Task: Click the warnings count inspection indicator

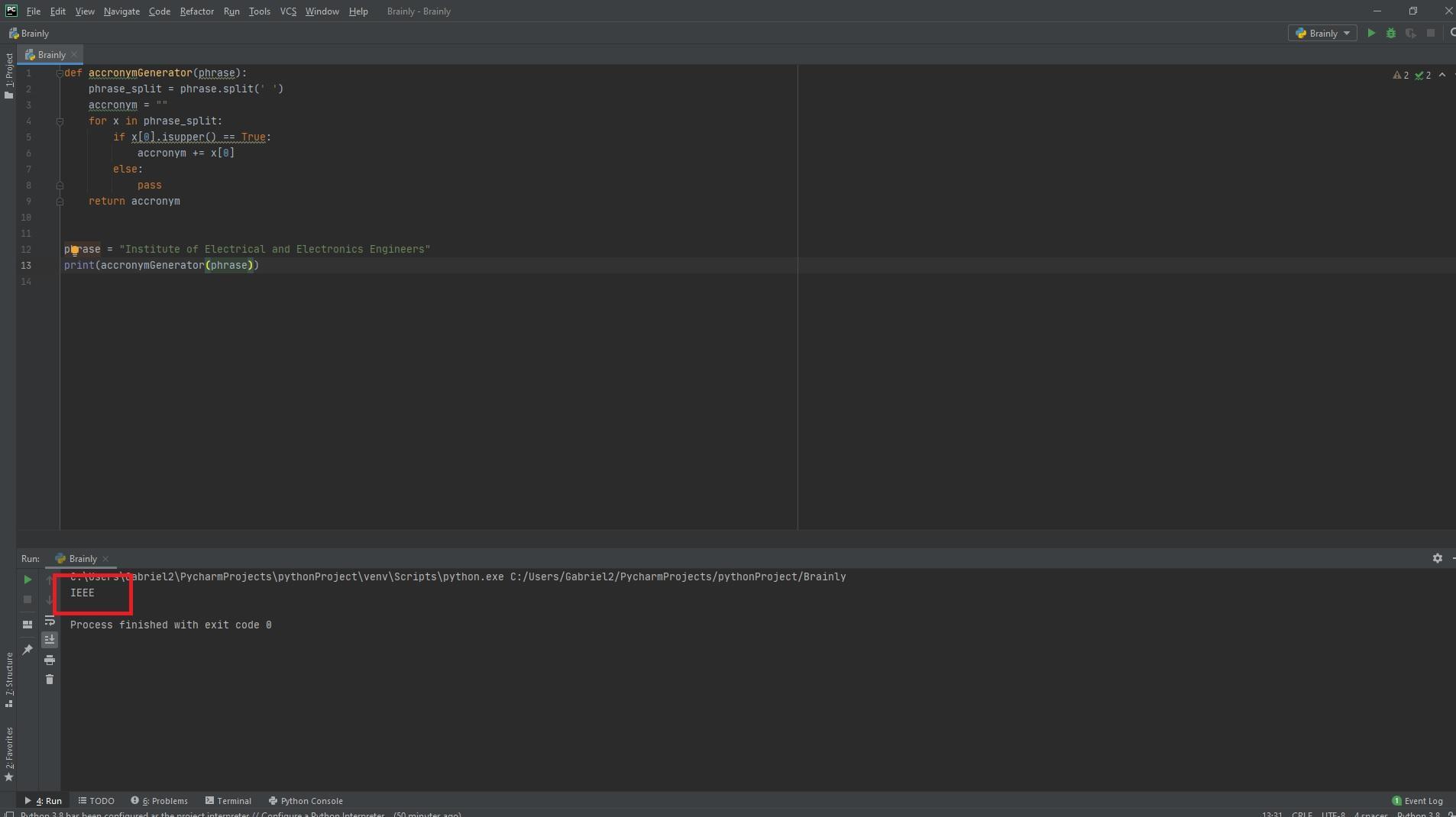Action: click(x=1400, y=76)
